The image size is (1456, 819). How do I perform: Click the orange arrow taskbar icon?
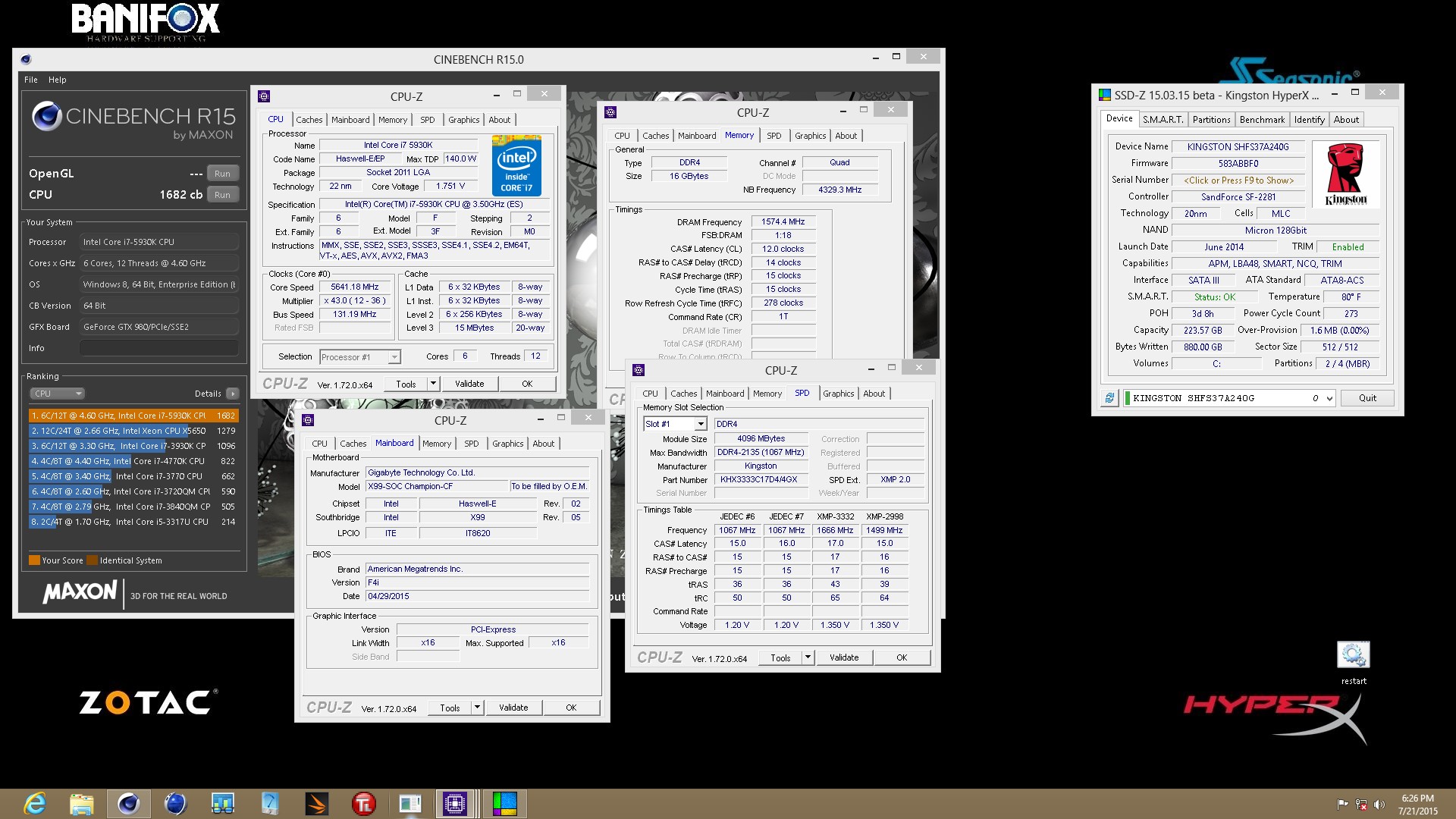pos(316,803)
